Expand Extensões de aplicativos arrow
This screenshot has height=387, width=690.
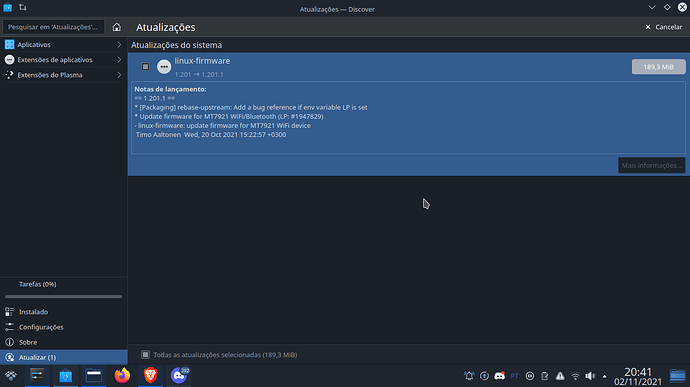click(119, 59)
